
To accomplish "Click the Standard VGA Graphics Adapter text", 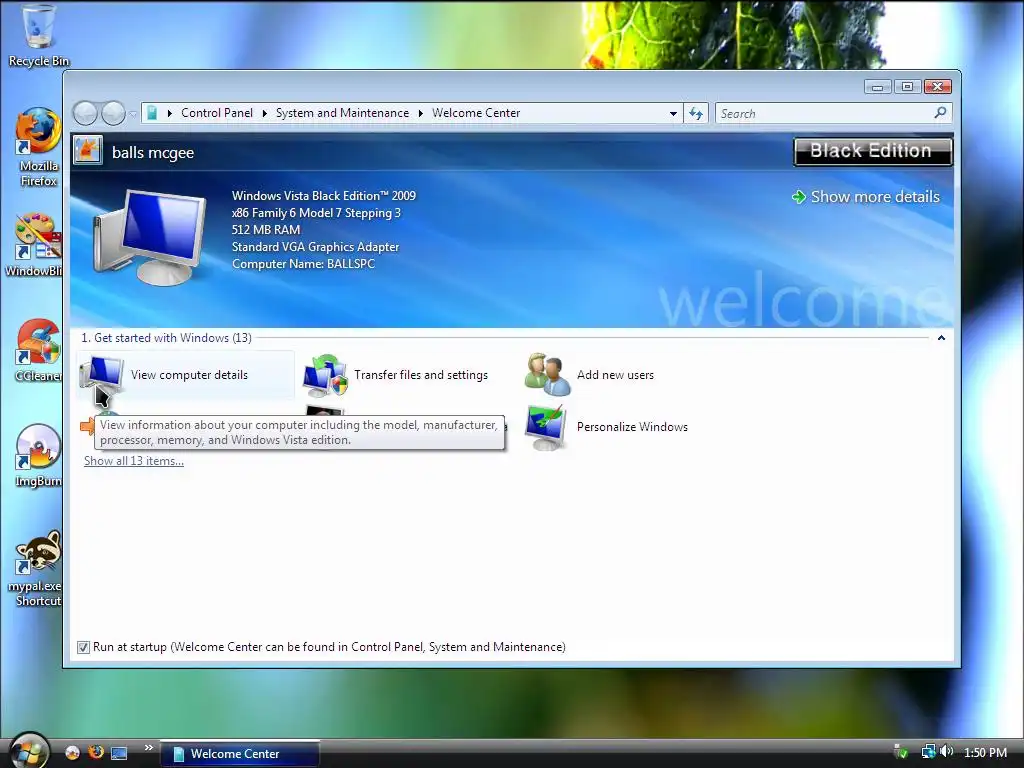I will coord(315,247).
